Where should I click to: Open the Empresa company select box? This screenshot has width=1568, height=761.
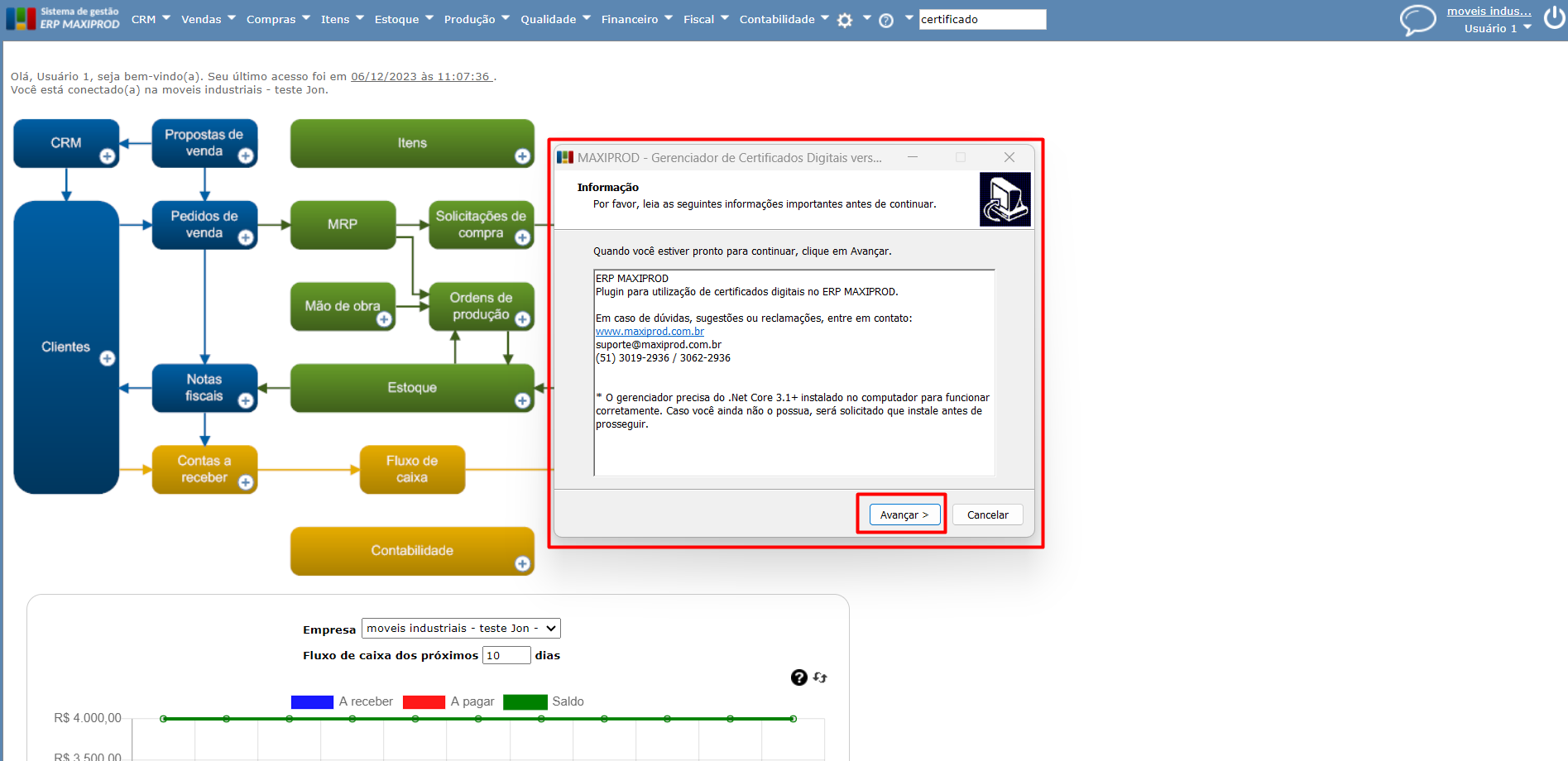461,629
